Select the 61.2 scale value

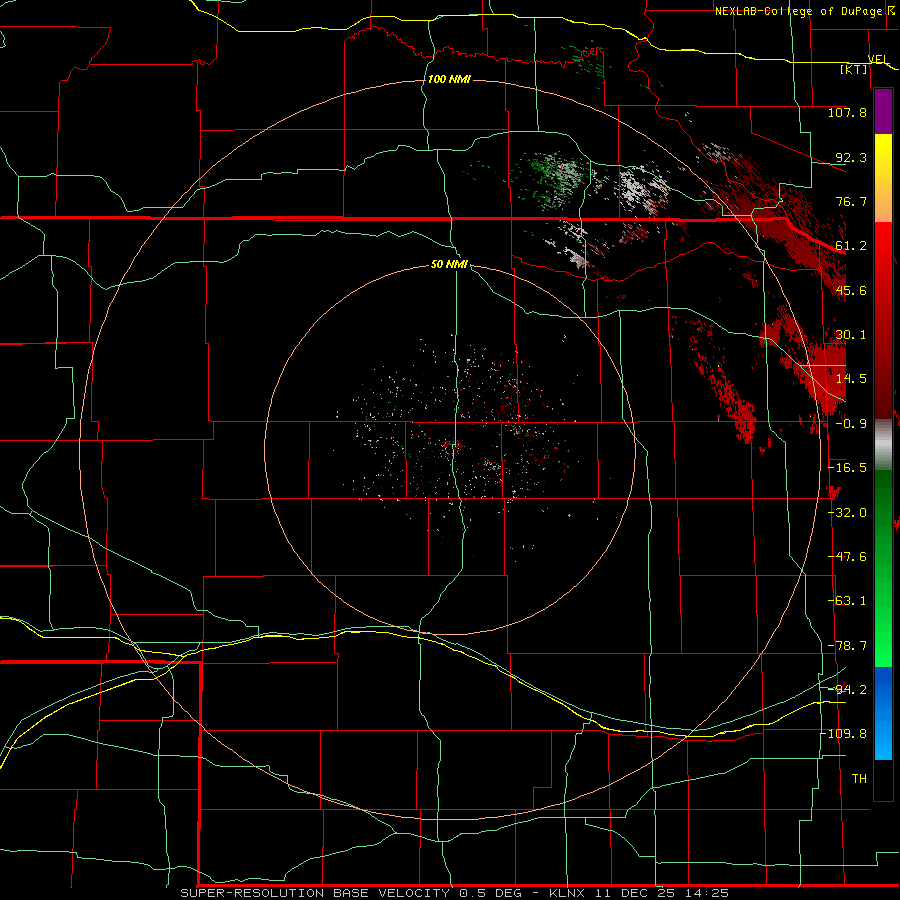click(x=851, y=246)
